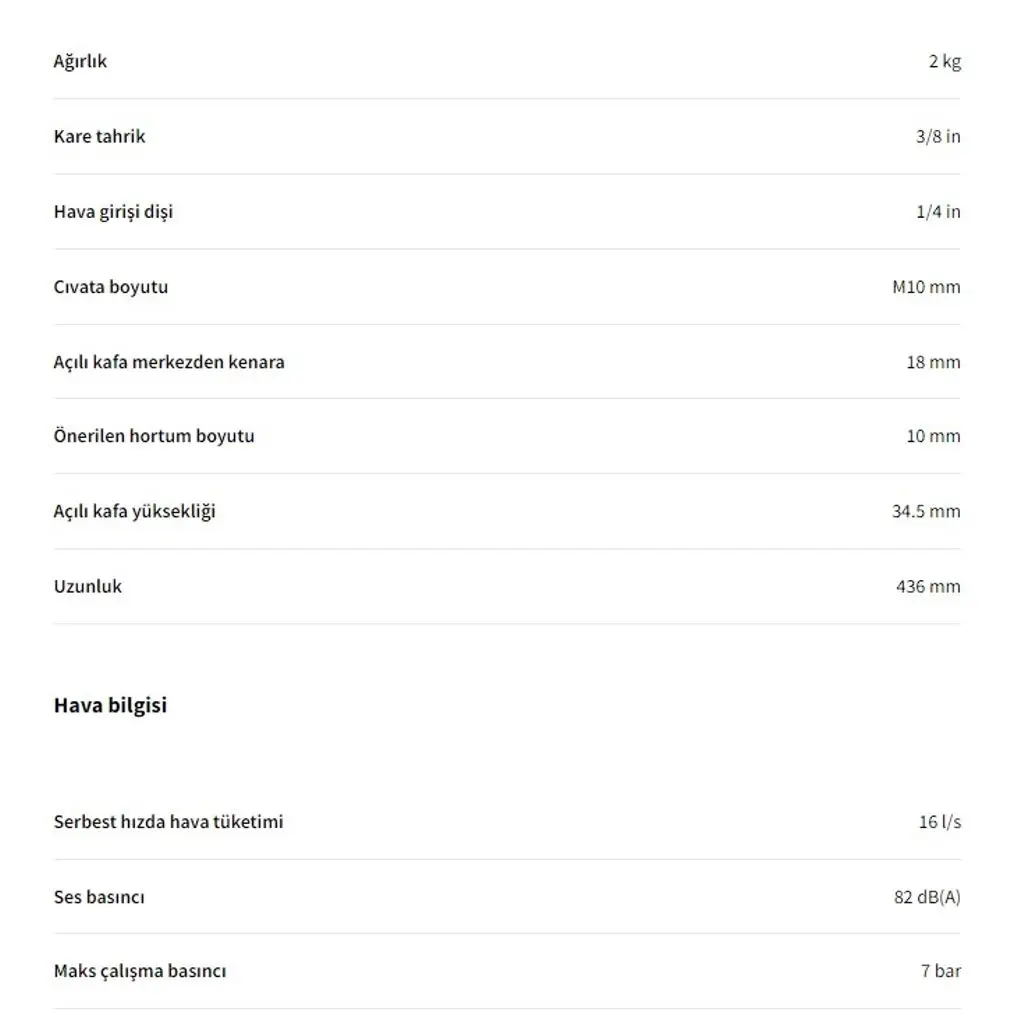The image size is (1024, 1024).
Task: Select the 16 l/s value
Action: [x=940, y=822]
